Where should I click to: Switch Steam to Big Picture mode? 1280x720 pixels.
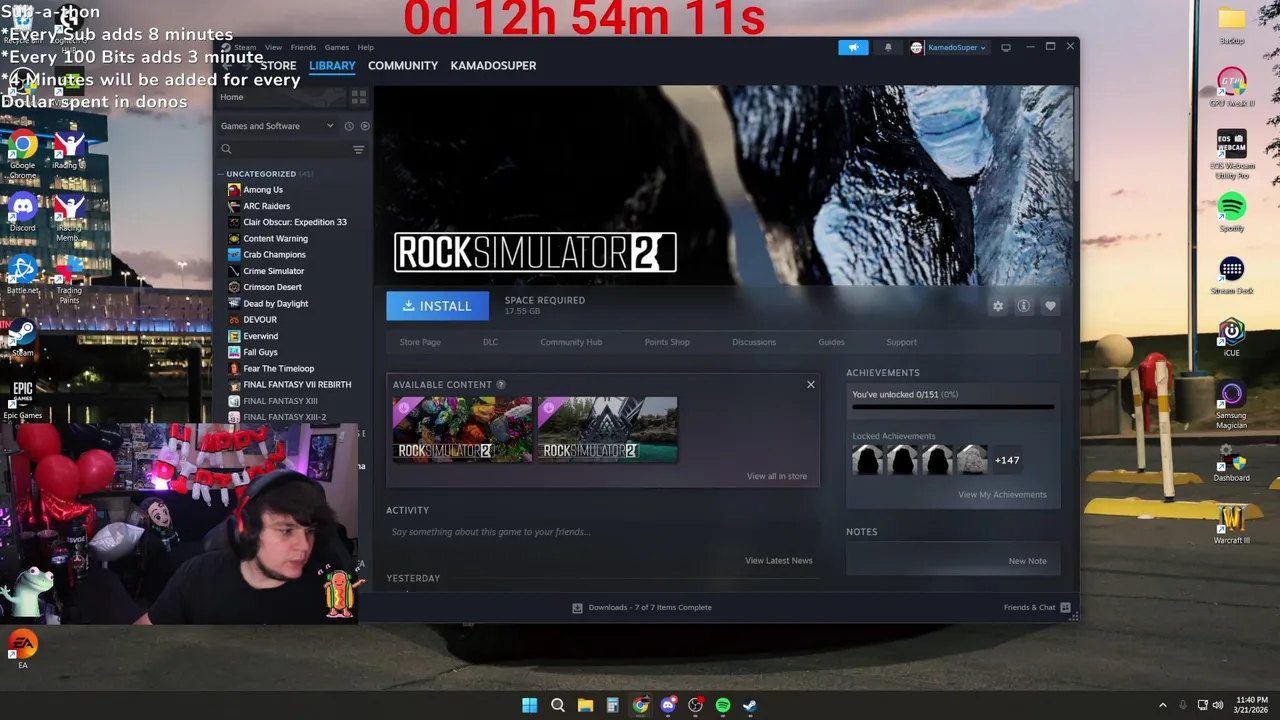(1006, 47)
